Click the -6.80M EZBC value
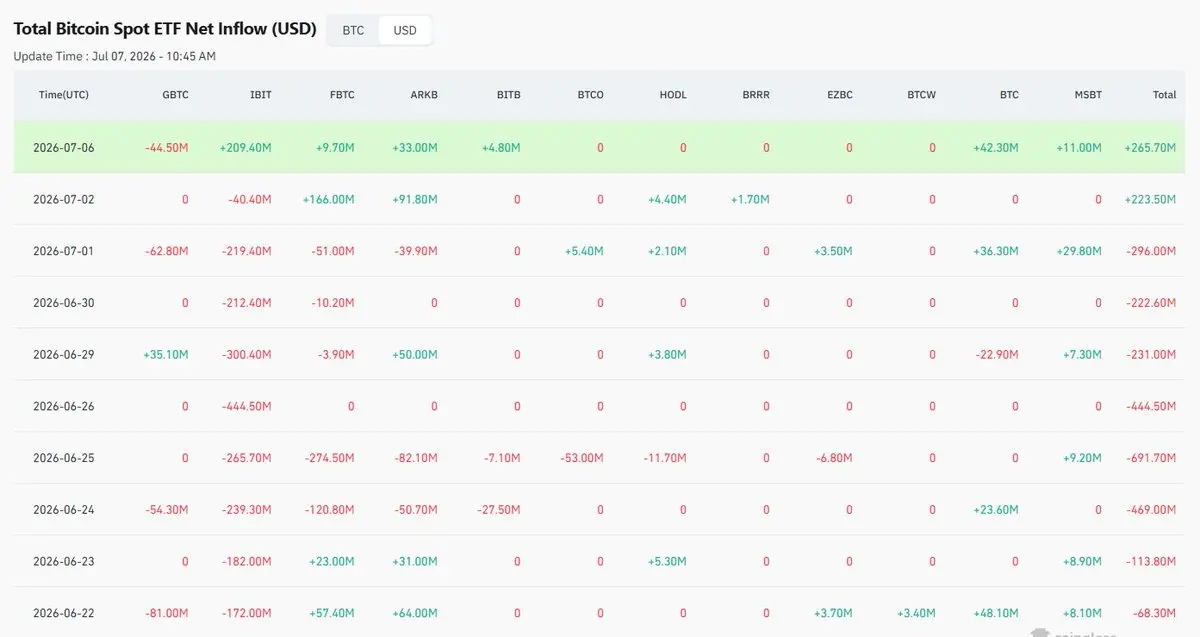1200x637 pixels. click(834, 458)
